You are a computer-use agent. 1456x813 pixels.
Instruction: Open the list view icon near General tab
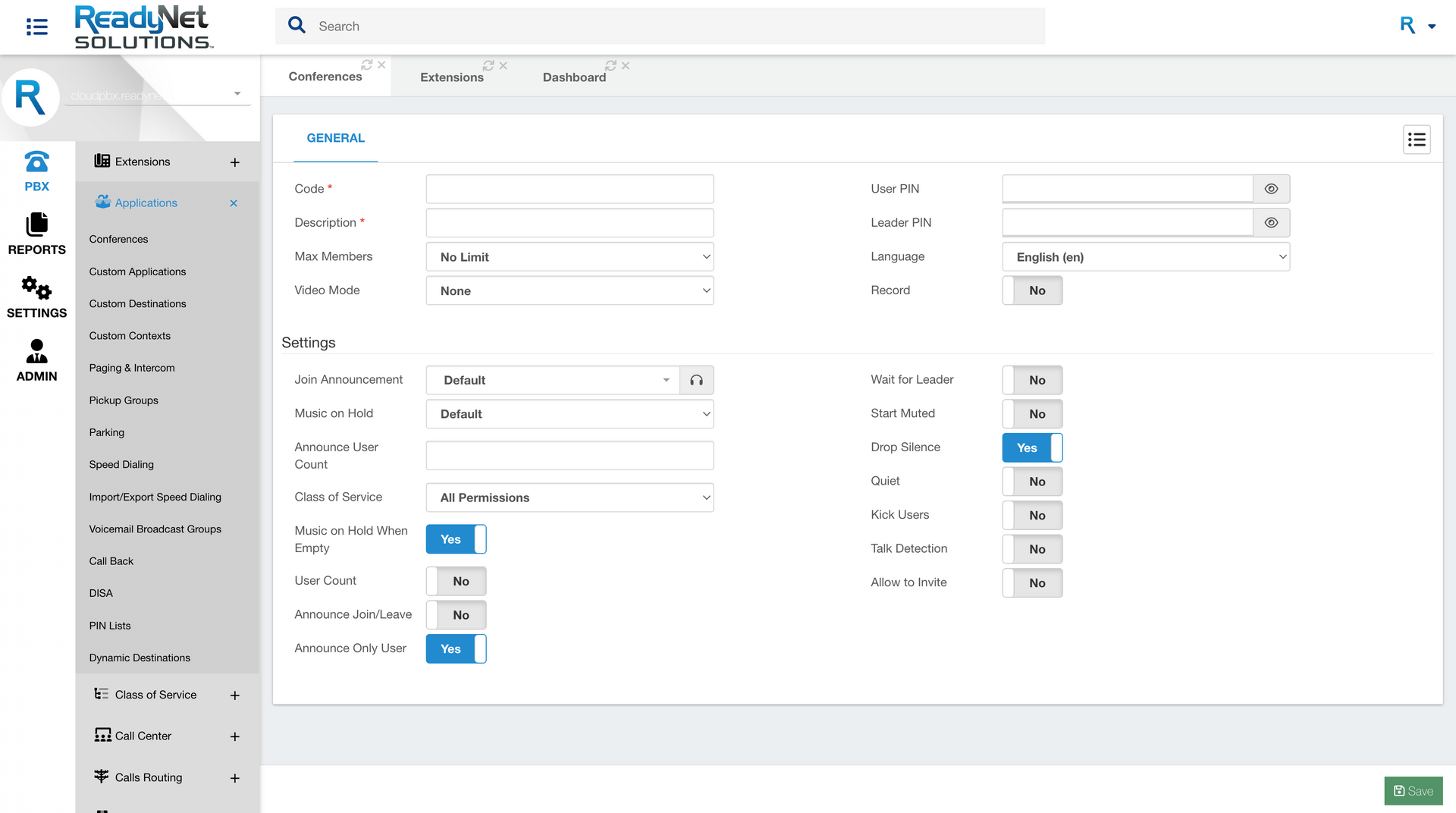pyautogui.click(x=1417, y=140)
